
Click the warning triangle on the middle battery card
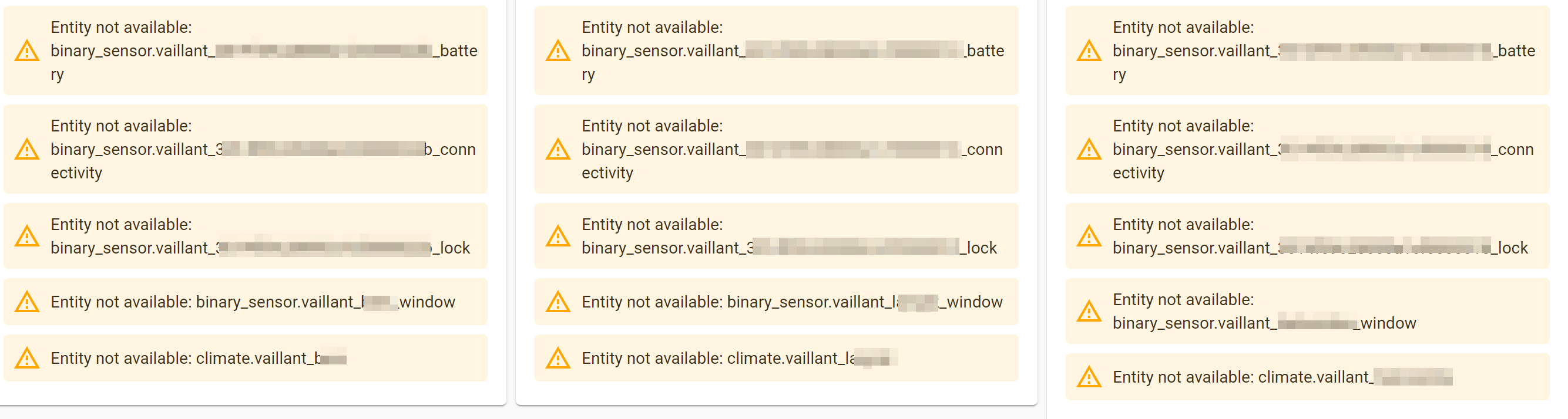(x=556, y=51)
